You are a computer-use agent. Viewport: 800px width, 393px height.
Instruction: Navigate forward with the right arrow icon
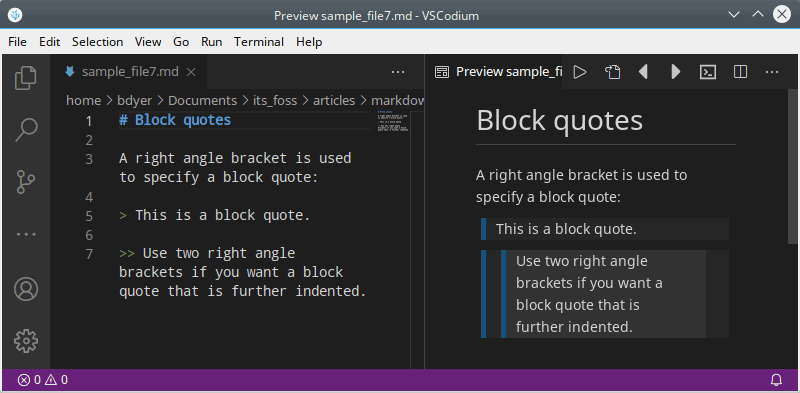[676, 72]
